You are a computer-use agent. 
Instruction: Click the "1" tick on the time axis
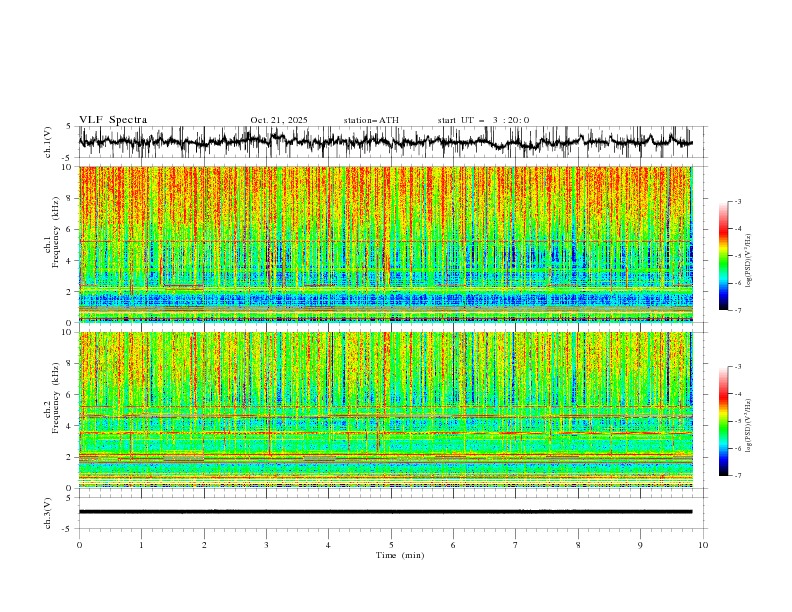click(x=141, y=545)
